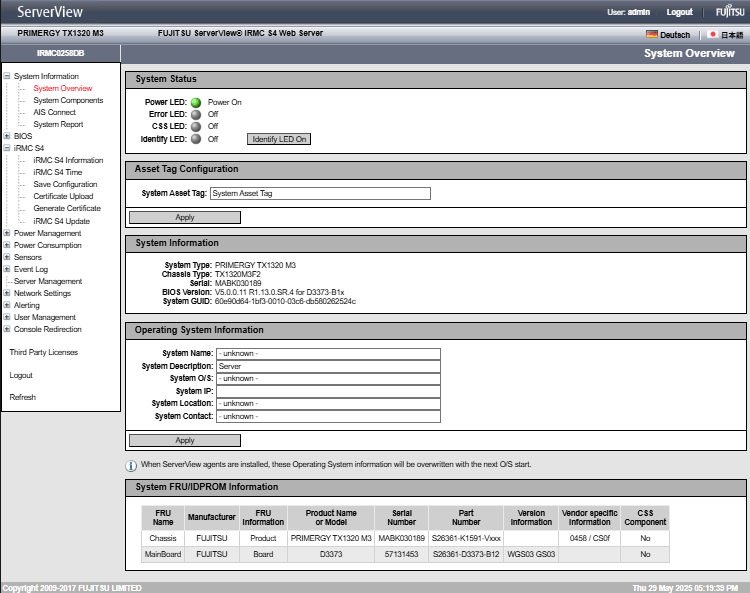The width and height of the screenshot is (750, 593).
Task: Click the Identify LED On button
Action: (279, 139)
